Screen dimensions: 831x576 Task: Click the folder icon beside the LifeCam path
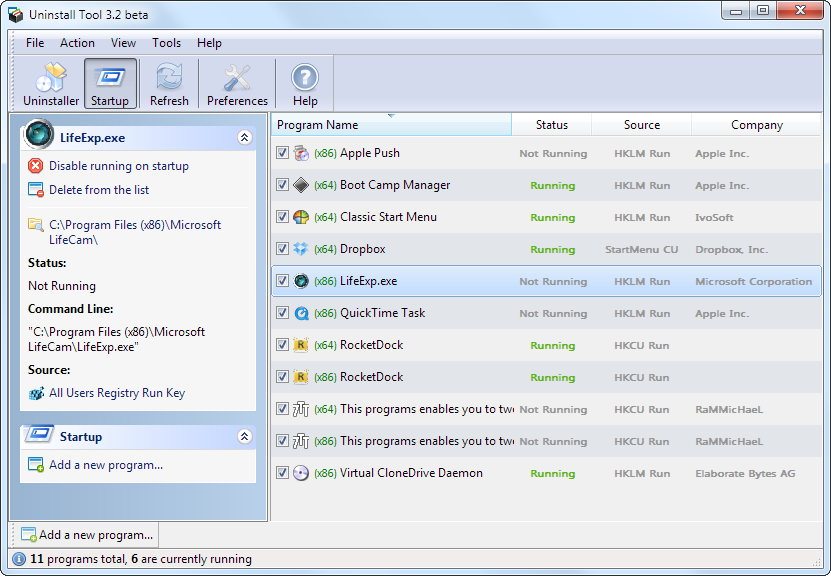click(36, 225)
